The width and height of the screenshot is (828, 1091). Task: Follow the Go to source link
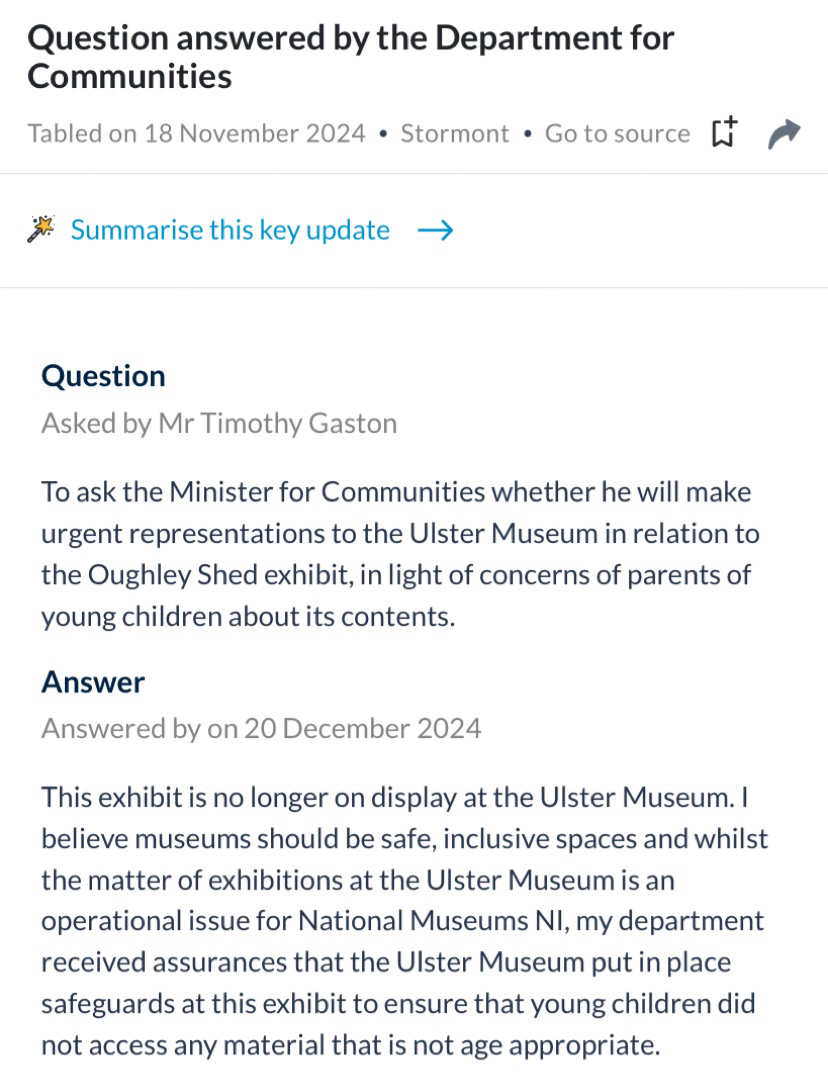point(617,134)
